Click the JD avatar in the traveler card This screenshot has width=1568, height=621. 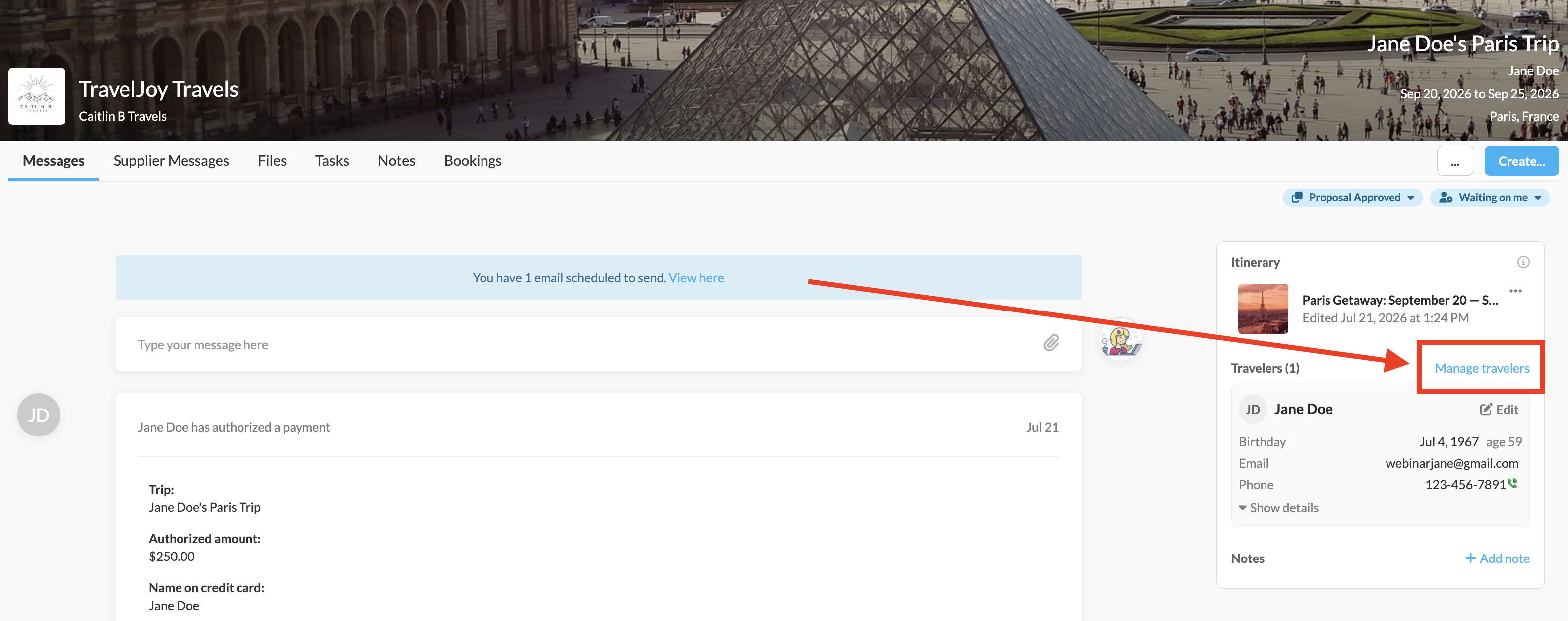tap(1252, 410)
